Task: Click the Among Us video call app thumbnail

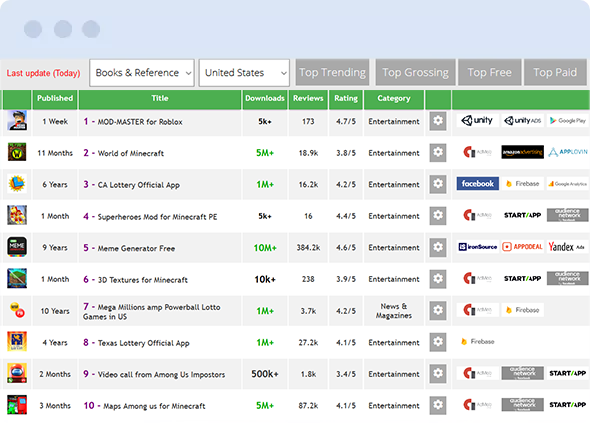Action: 17,373
